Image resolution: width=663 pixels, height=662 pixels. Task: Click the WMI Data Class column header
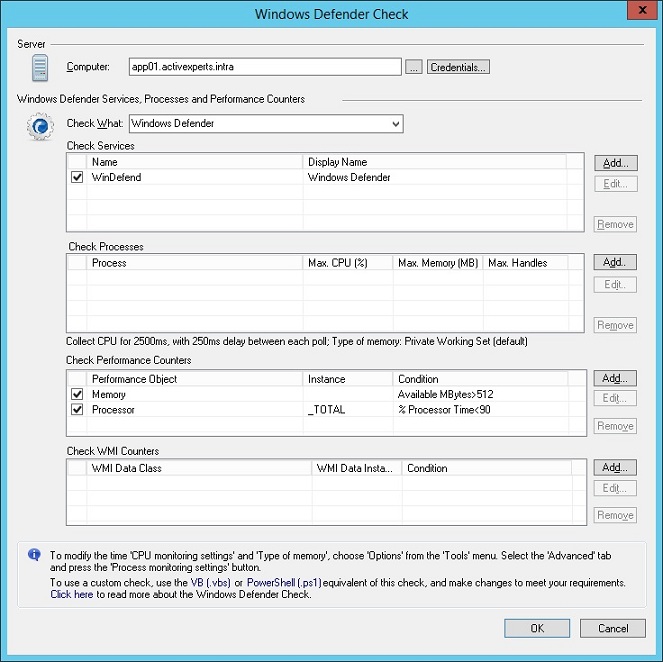point(200,468)
